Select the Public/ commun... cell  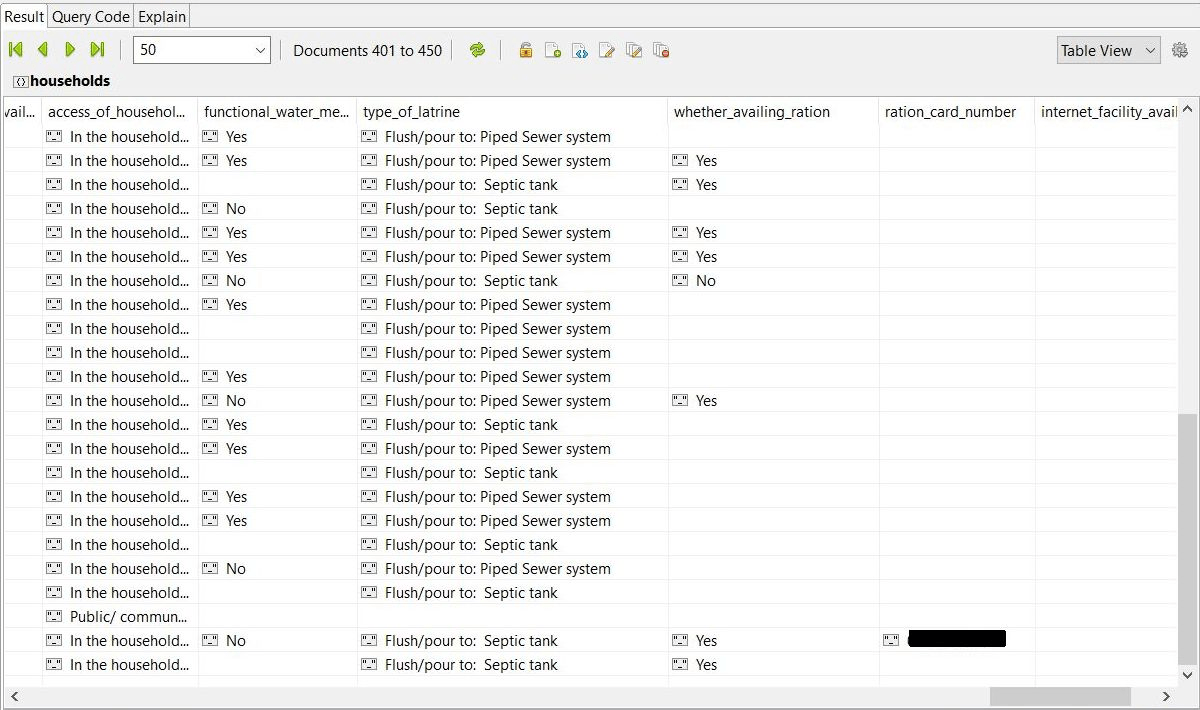(128, 617)
